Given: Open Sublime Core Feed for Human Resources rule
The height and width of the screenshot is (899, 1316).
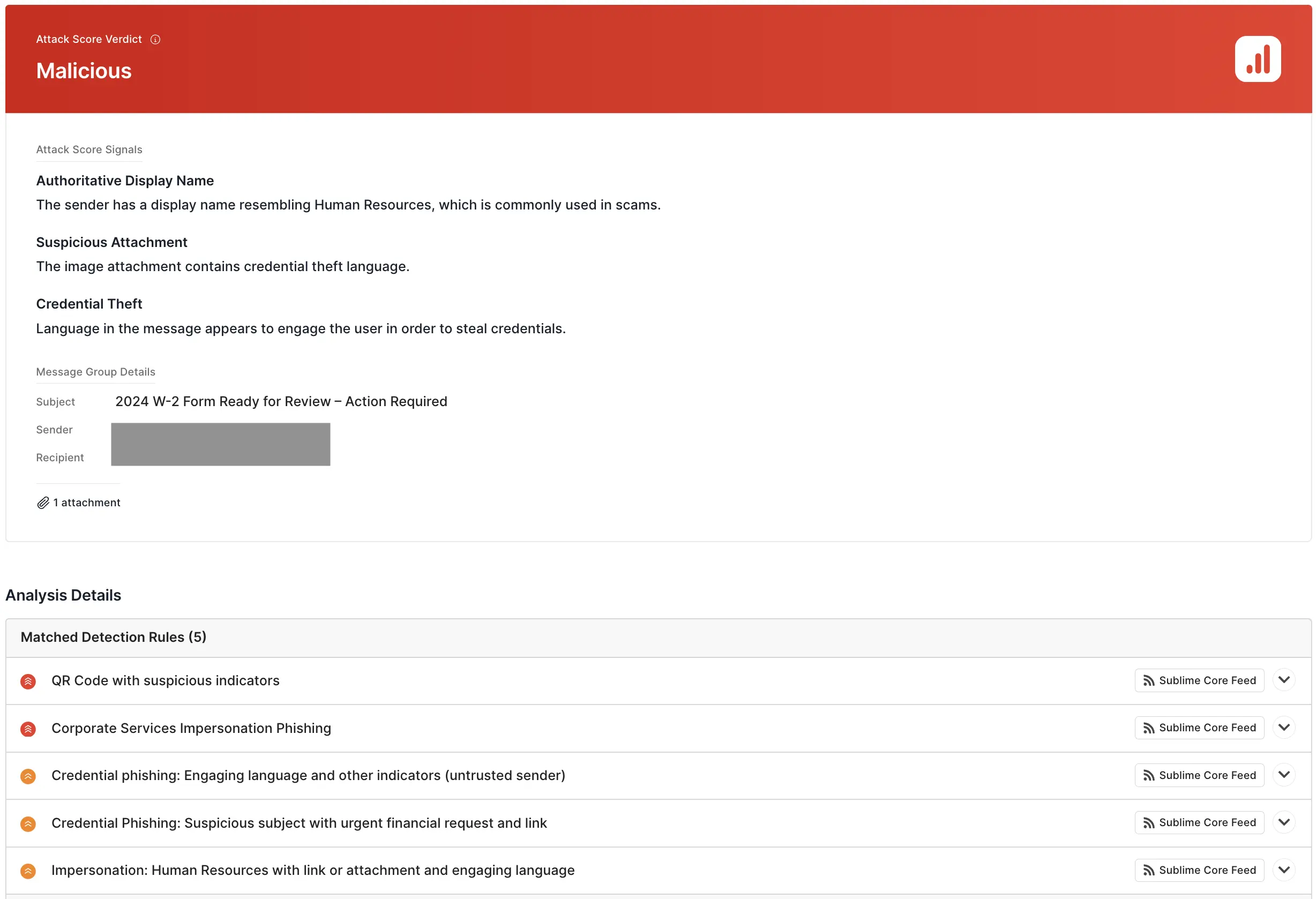Looking at the screenshot, I should (x=1199, y=870).
